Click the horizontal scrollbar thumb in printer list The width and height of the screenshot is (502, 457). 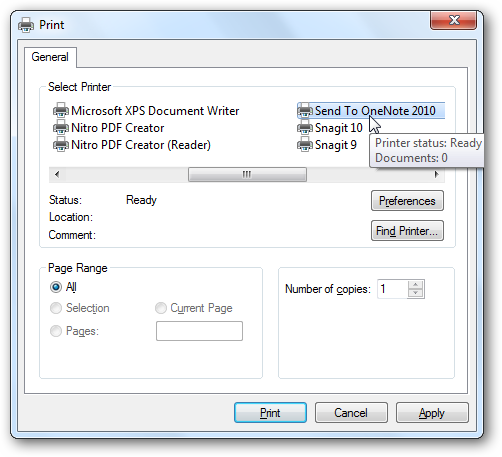click(247, 174)
